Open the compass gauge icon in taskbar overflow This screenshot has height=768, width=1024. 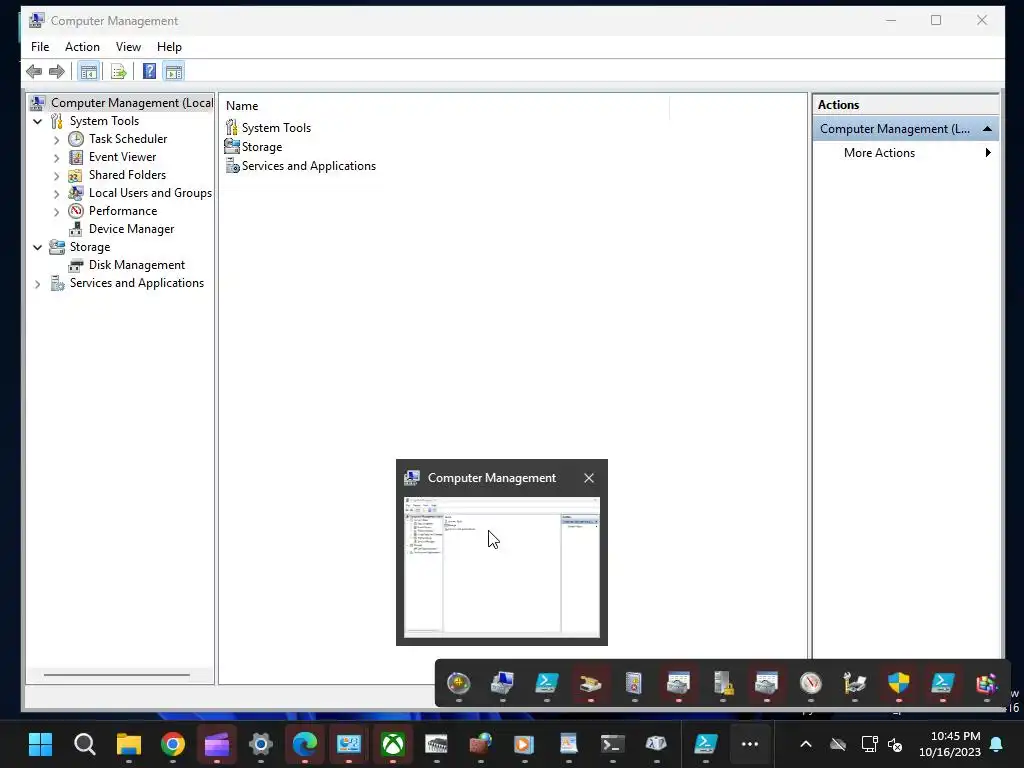(810, 683)
